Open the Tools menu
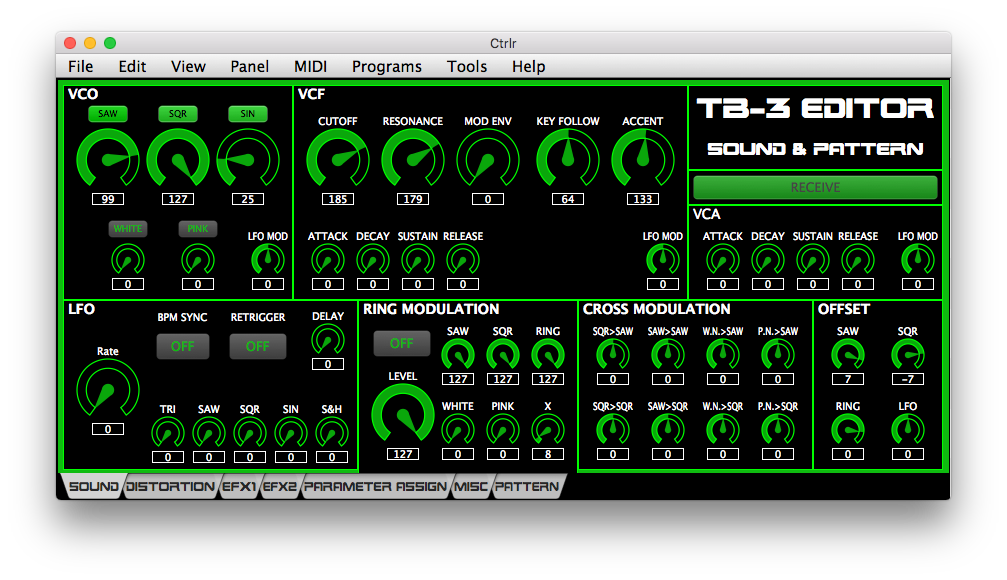This screenshot has width=1007, height=580. point(467,66)
